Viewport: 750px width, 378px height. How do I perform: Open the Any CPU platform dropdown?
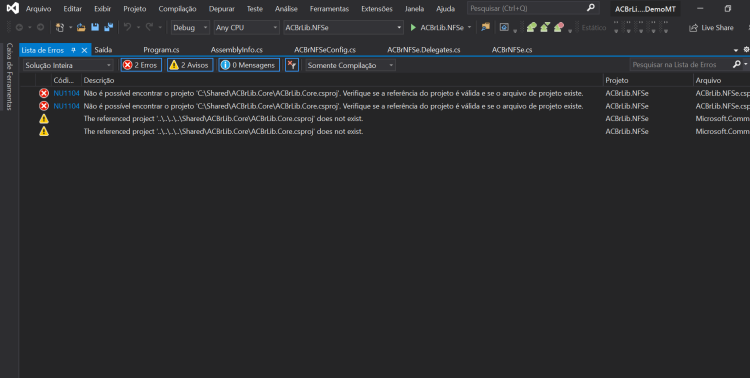[246, 28]
